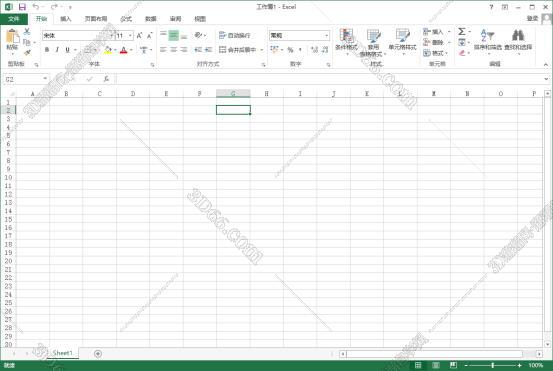Open the borders dropdown arrow
The image size is (553, 371).
pos(95,50)
